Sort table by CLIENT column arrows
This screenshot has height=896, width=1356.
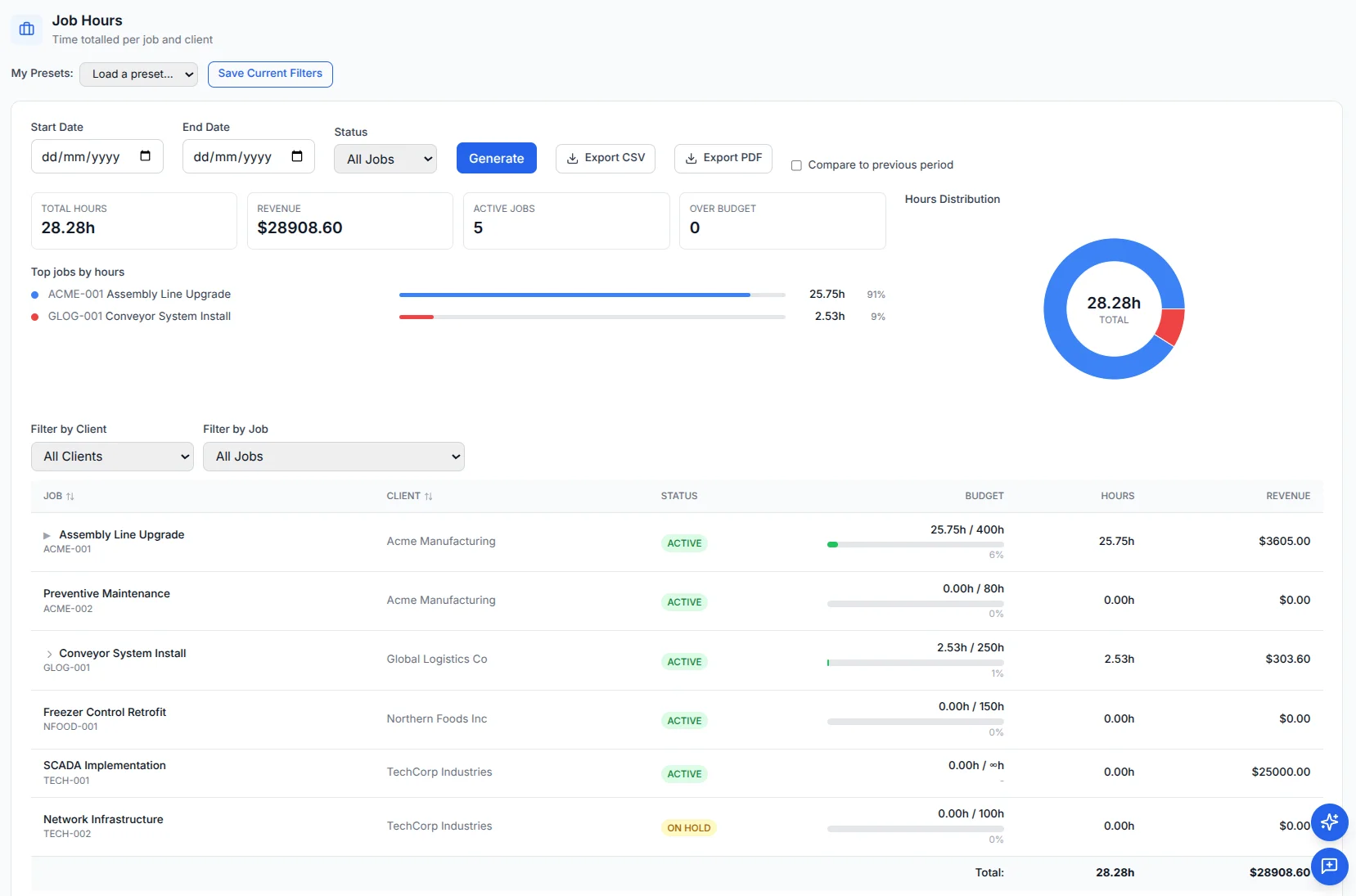[x=428, y=496]
